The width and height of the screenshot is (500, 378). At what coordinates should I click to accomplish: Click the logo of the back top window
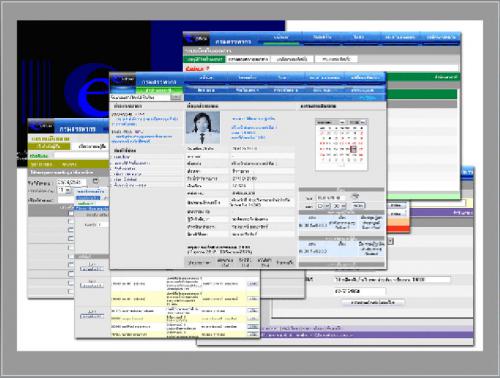click(x=196, y=39)
